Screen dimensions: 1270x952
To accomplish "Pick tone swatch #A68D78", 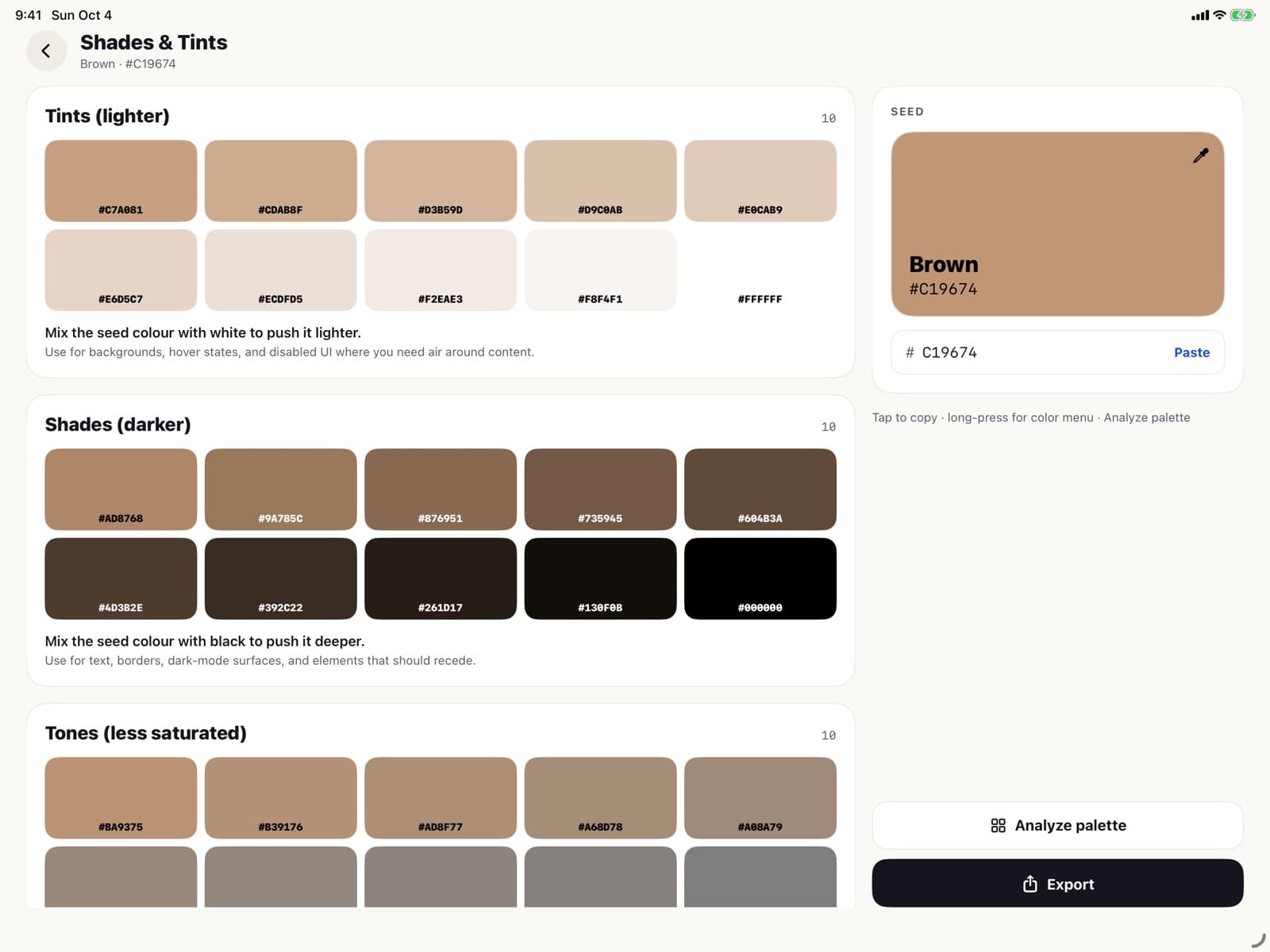I will tap(600, 798).
